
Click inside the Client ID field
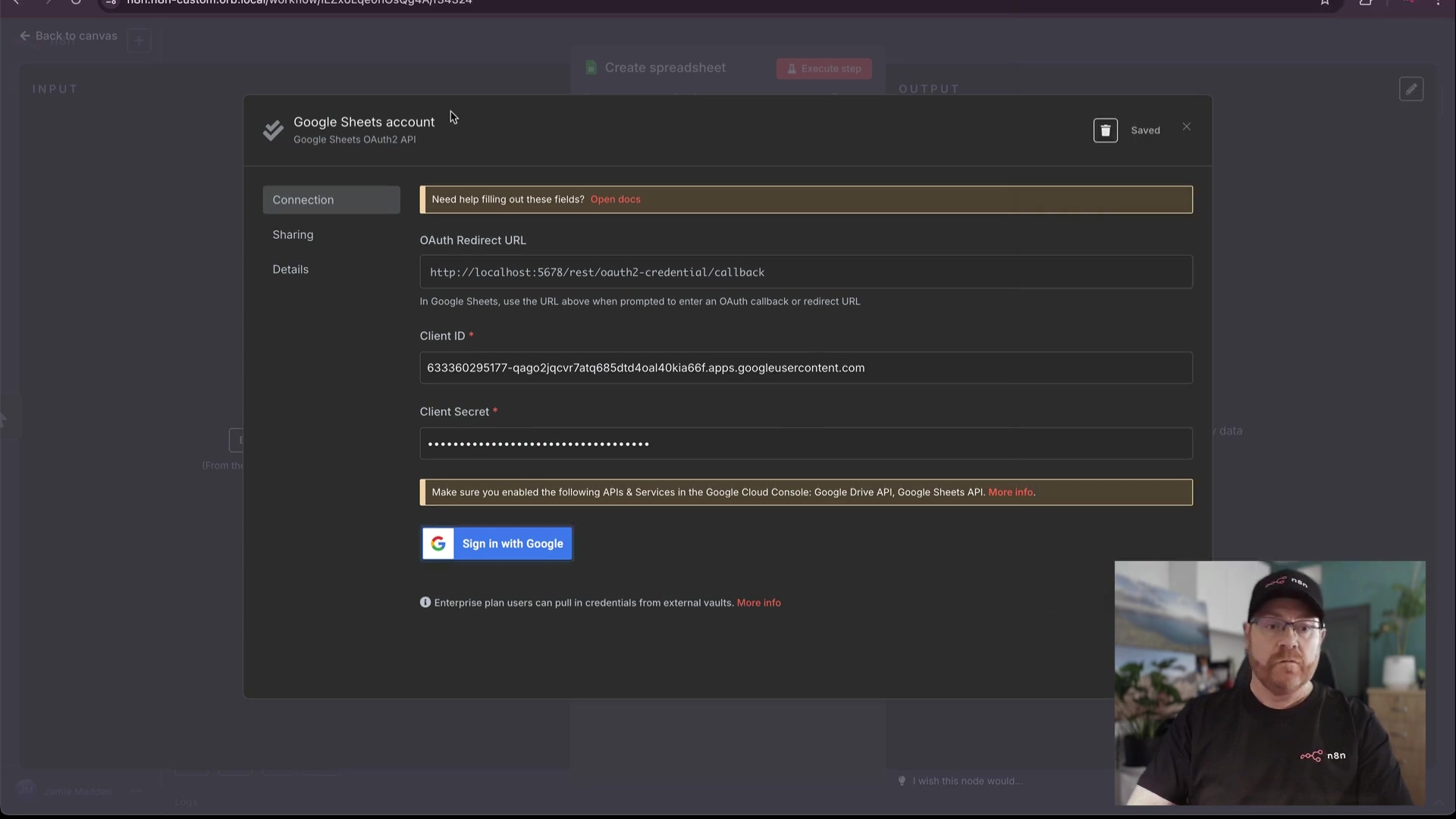coord(805,368)
